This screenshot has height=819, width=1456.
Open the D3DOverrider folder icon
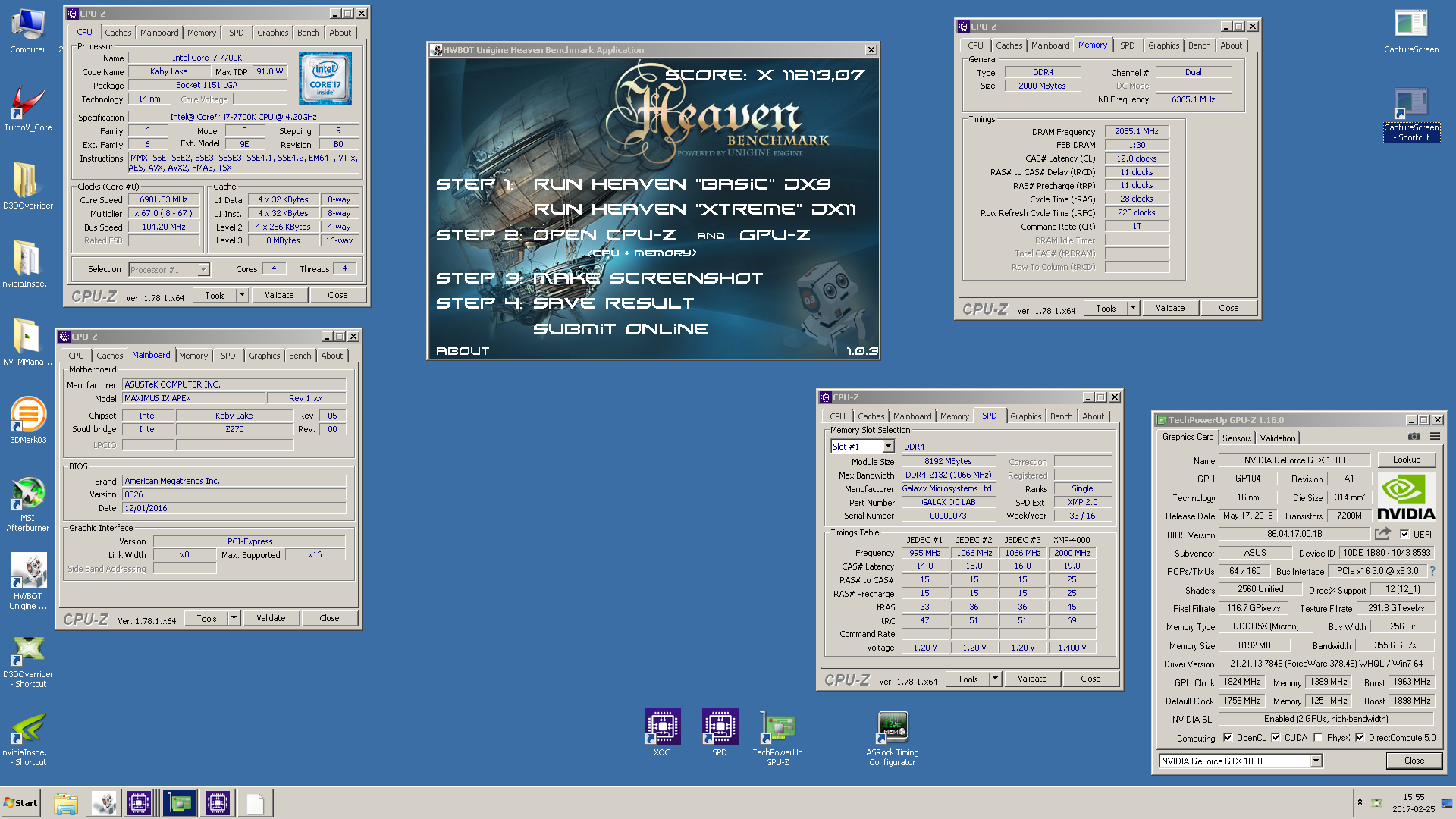pyautogui.click(x=28, y=187)
